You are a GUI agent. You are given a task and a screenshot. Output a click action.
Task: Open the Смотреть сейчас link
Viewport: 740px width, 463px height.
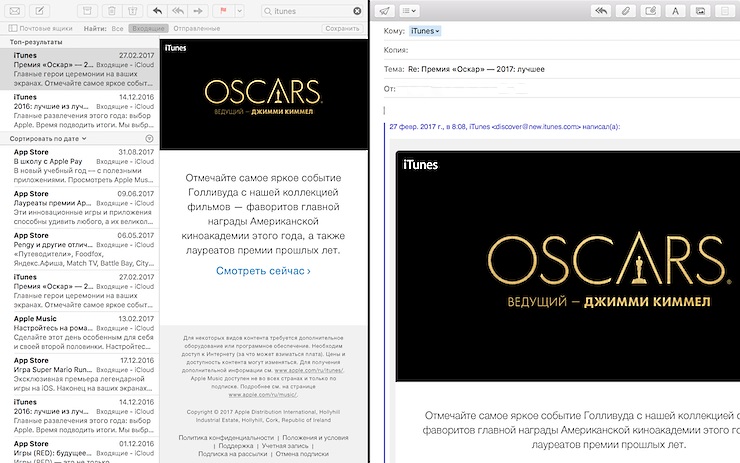pyautogui.click(x=263, y=271)
